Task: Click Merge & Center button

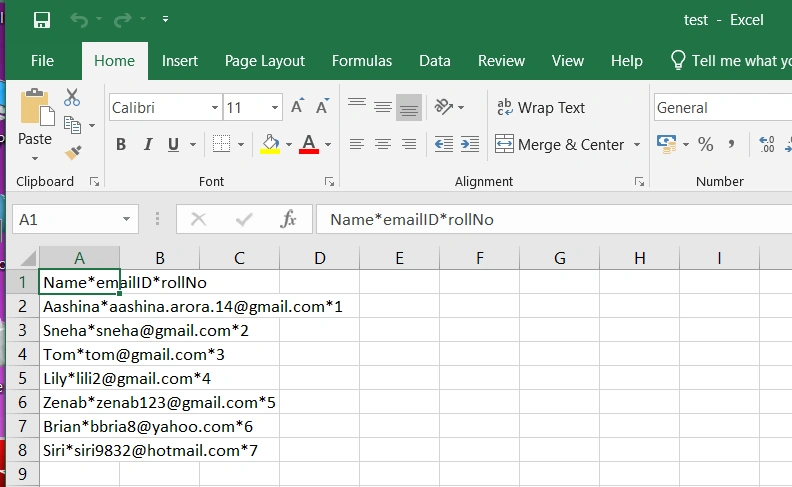Action: [x=560, y=144]
